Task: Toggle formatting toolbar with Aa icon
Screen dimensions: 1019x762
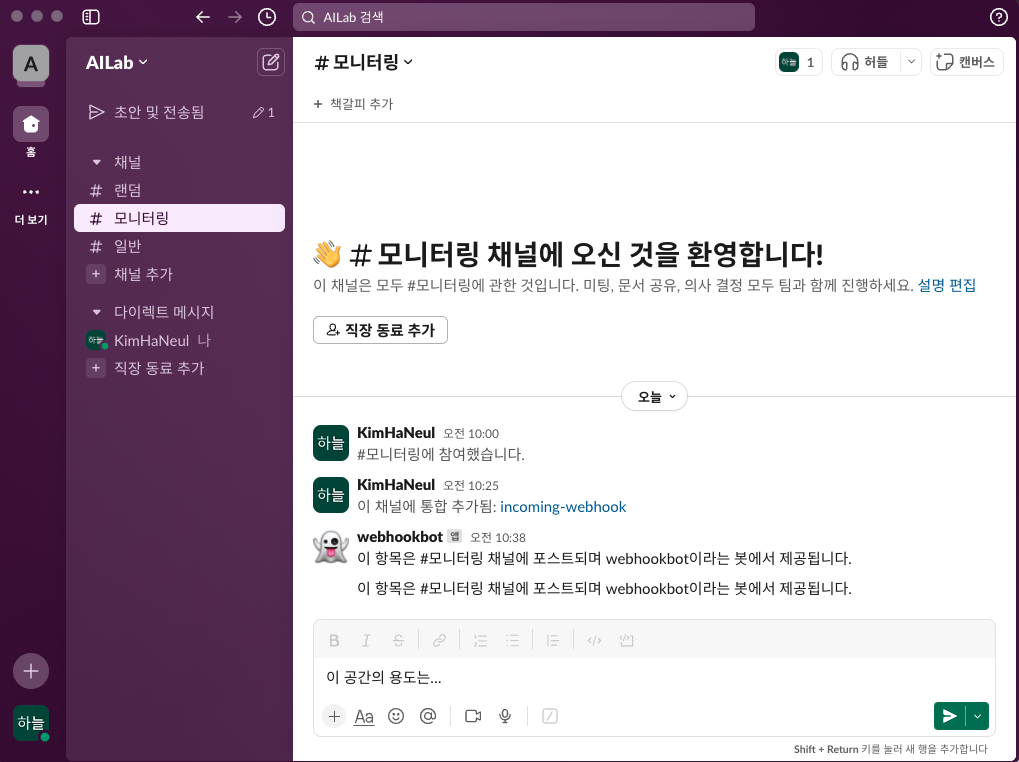Action: coord(364,716)
